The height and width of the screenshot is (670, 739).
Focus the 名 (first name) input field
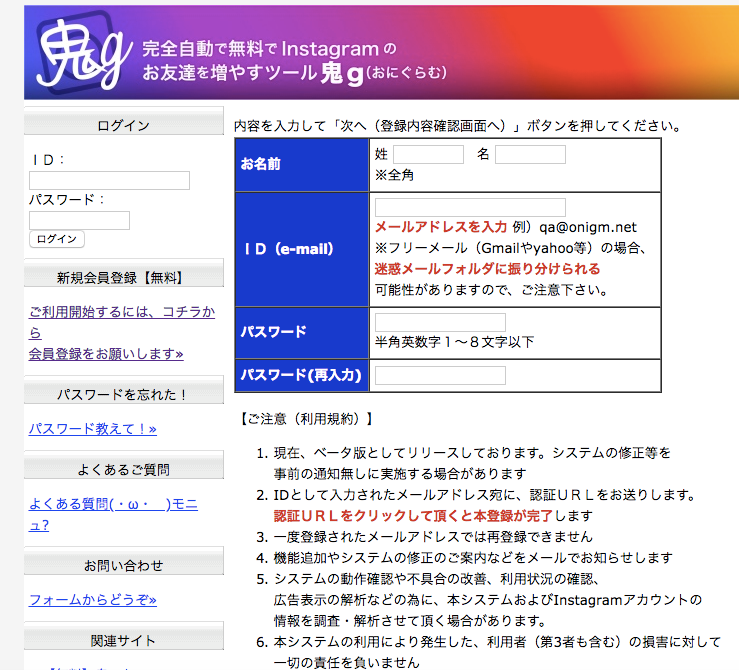click(x=530, y=155)
